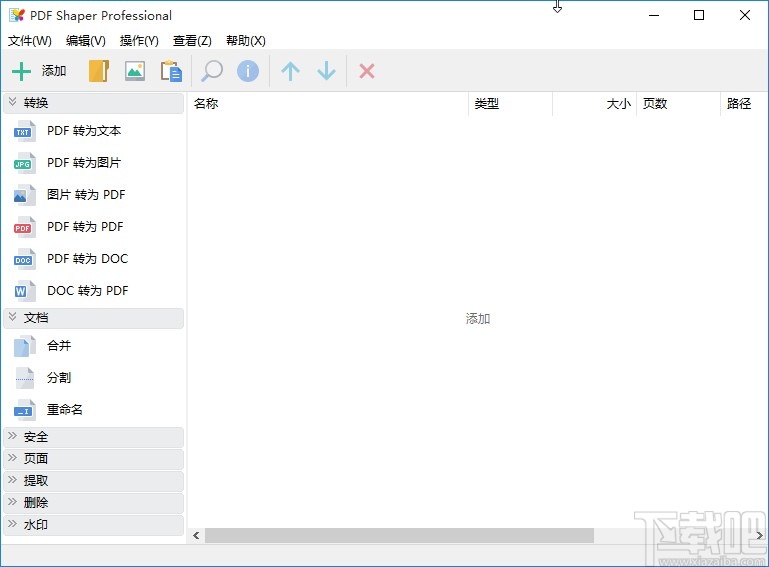Image resolution: width=769 pixels, height=567 pixels.
Task: Click the scrollbar right arrow
Action: 760,536
